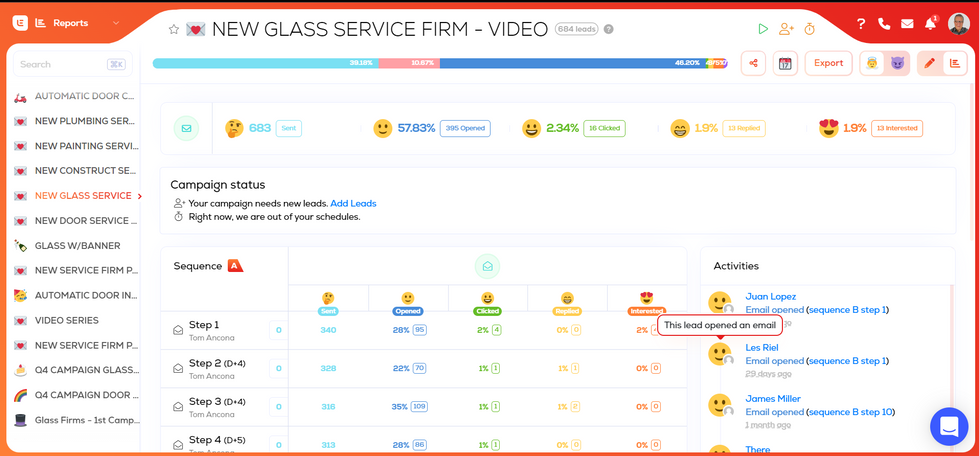Click the share report icon button
Viewport: 979px width, 456px height.
tap(754, 63)
